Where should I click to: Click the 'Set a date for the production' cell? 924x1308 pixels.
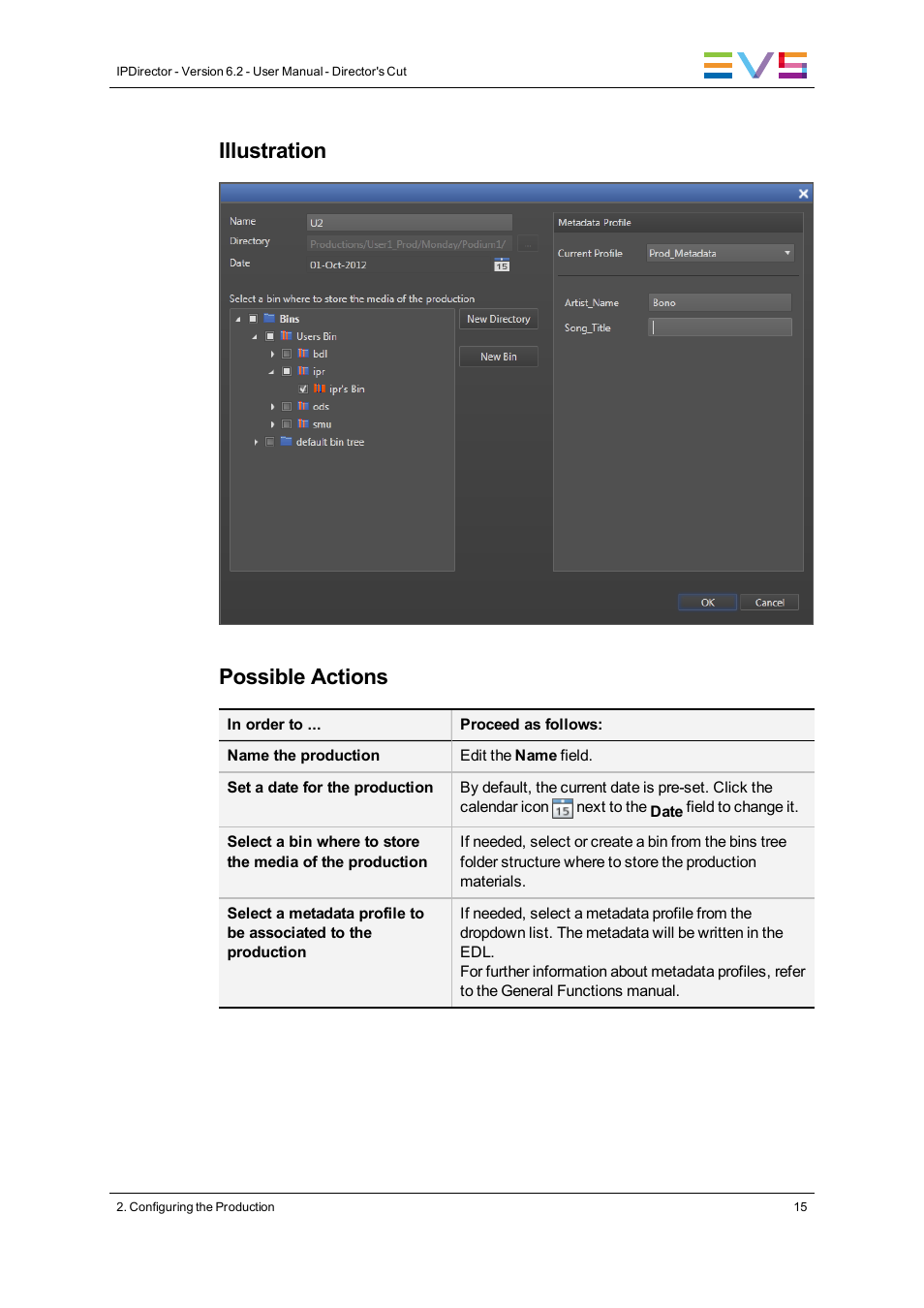[x=335, y=798]
